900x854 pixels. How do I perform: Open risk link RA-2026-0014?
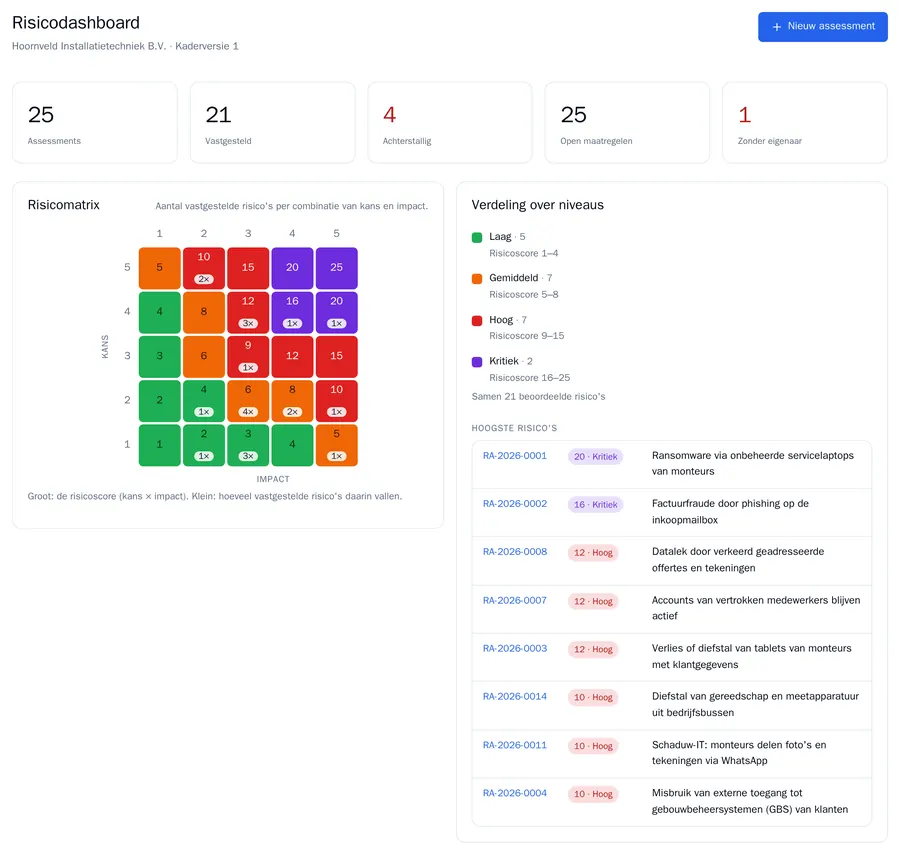point(514,697)
